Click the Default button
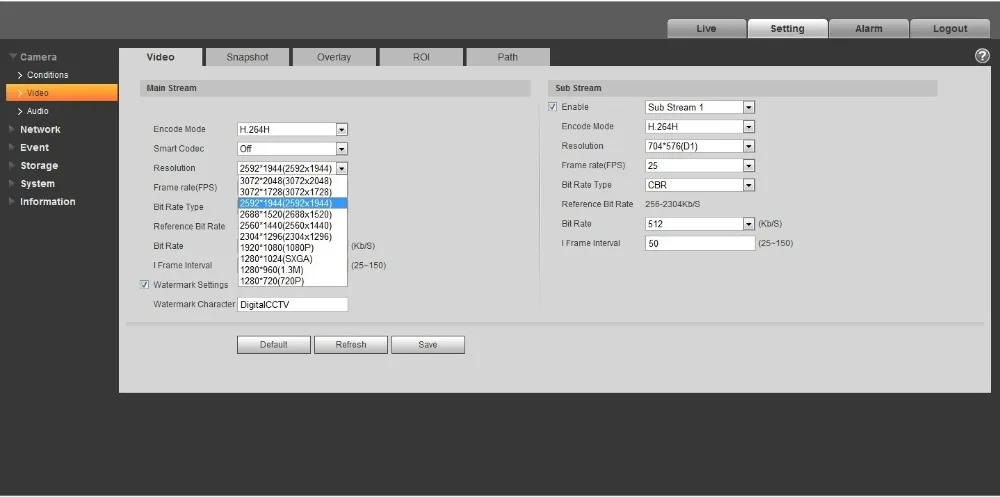This screenshot has width=1000, height=497. tap(274, 345)
